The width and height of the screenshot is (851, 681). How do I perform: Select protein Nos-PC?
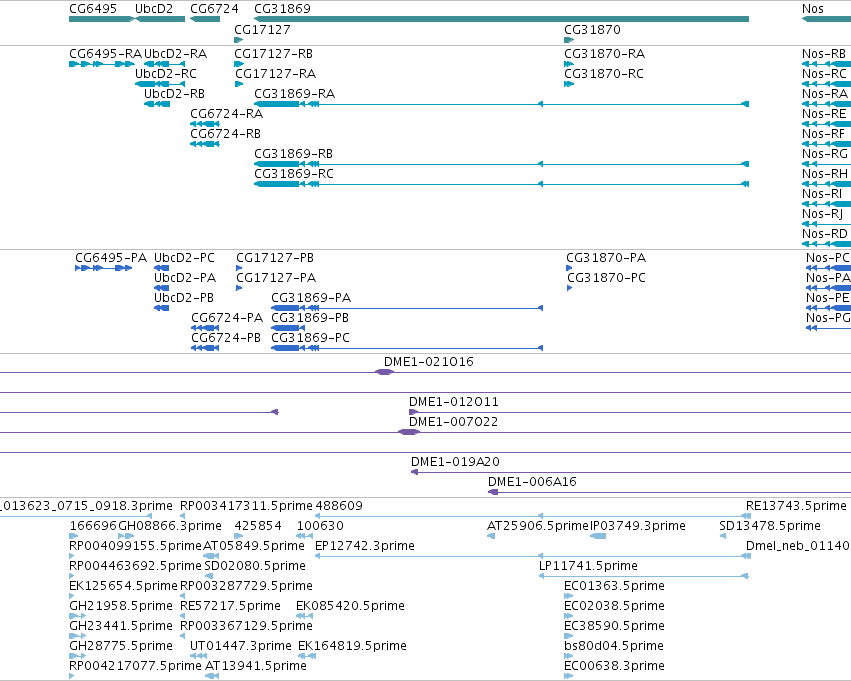(x=828, y=258)
